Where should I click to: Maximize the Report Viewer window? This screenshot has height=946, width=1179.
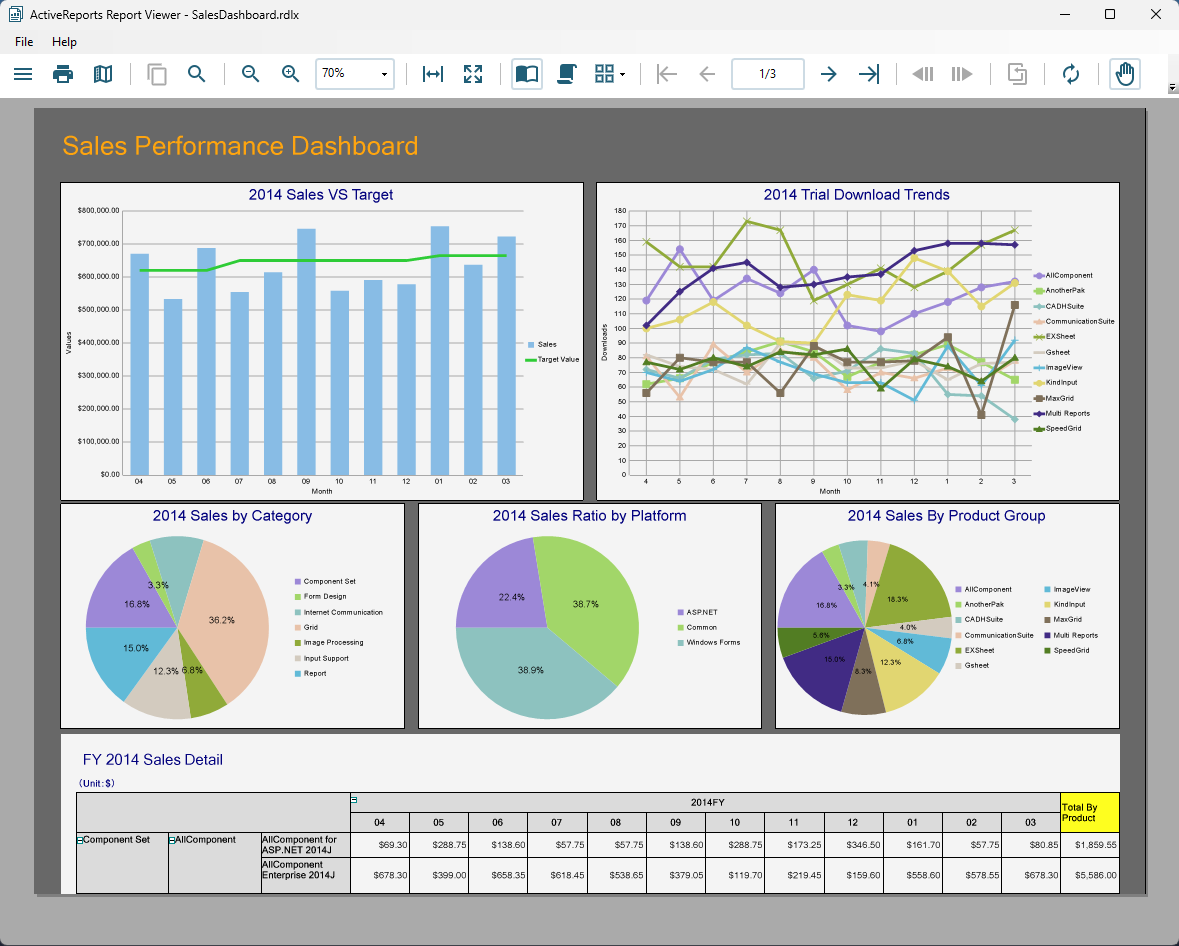click(1110, 14)
